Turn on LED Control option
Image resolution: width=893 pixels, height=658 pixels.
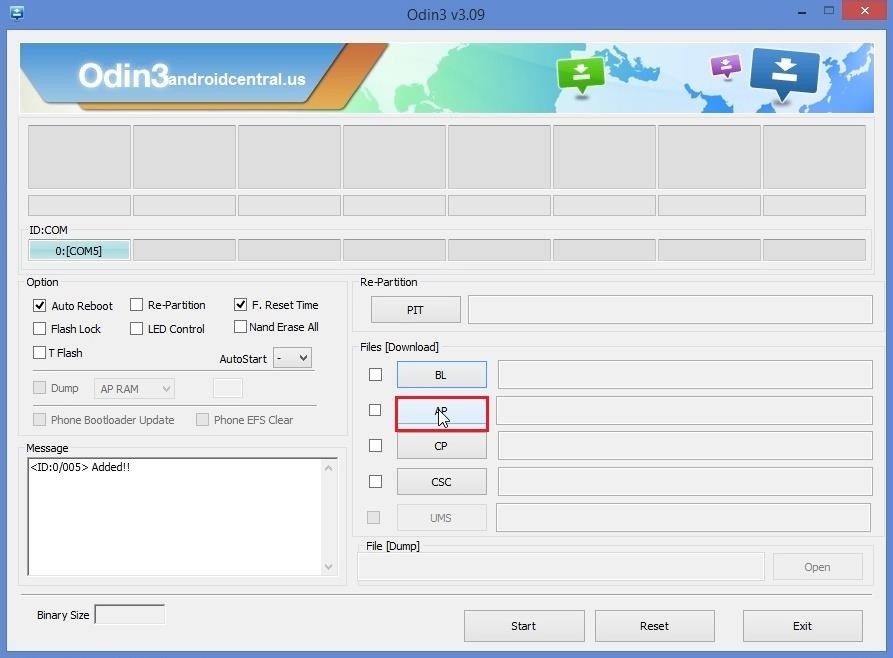[x=136, y=329]
